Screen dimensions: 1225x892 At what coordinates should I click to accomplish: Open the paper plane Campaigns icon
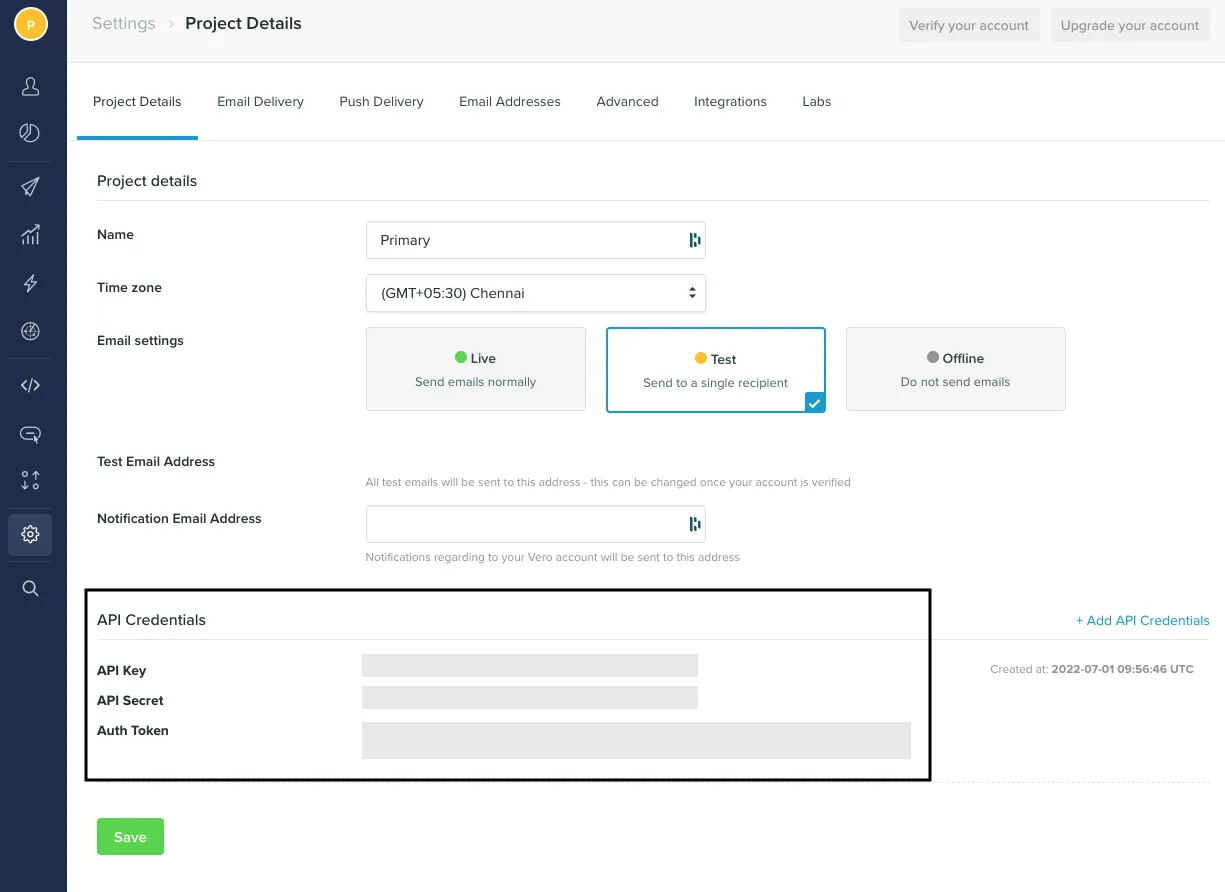30,187
